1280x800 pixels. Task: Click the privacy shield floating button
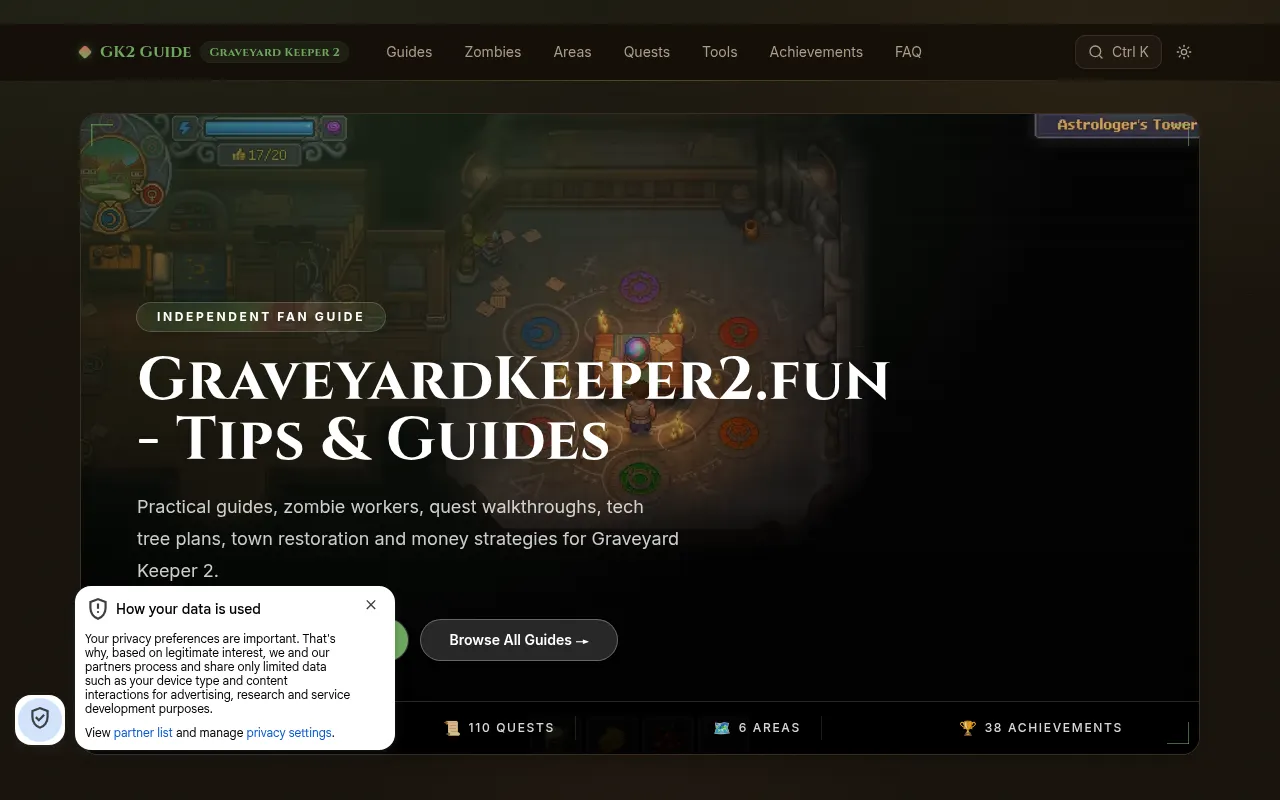40,718
